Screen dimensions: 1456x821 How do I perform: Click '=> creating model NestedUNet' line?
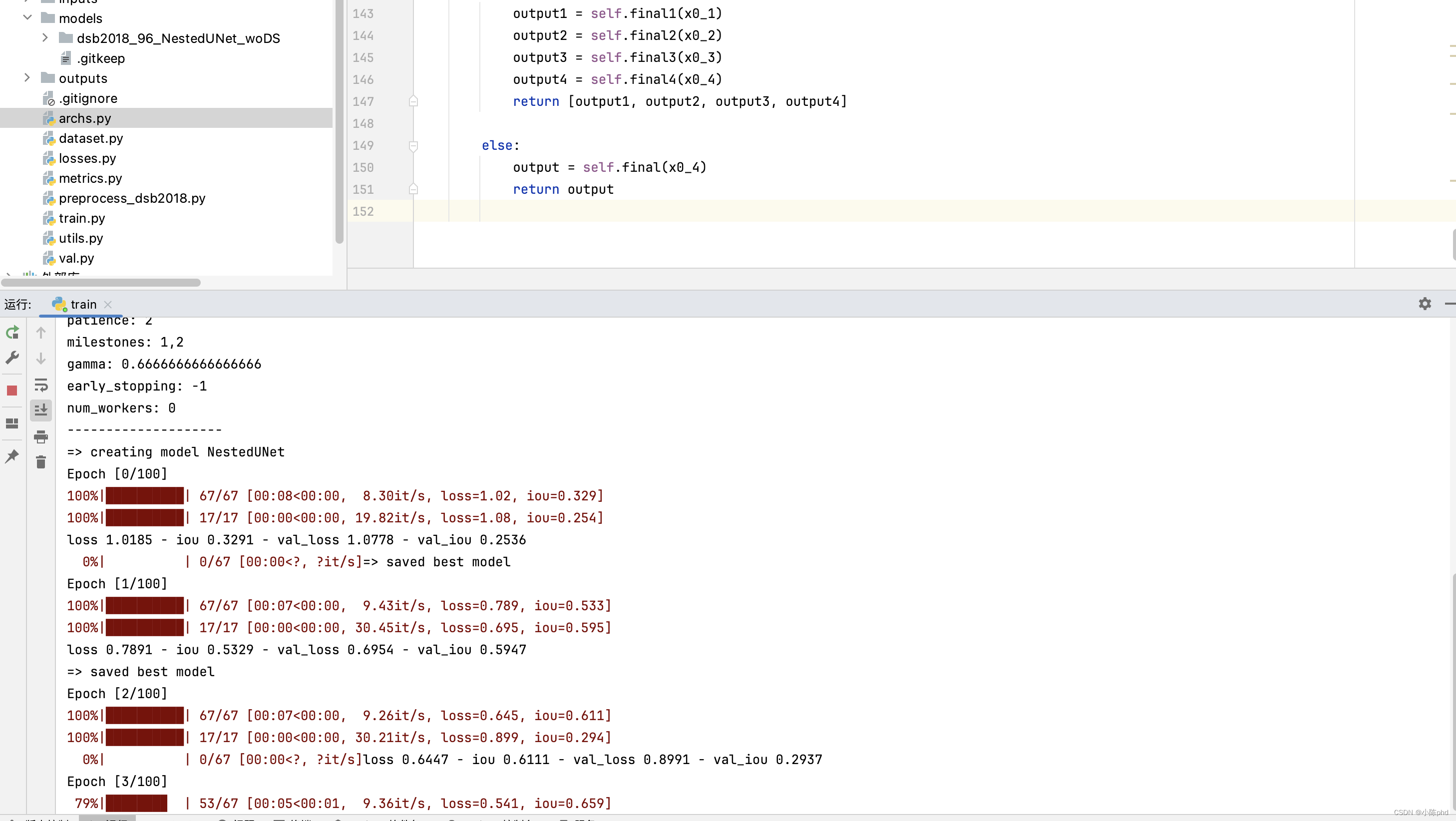coord(176,452)
